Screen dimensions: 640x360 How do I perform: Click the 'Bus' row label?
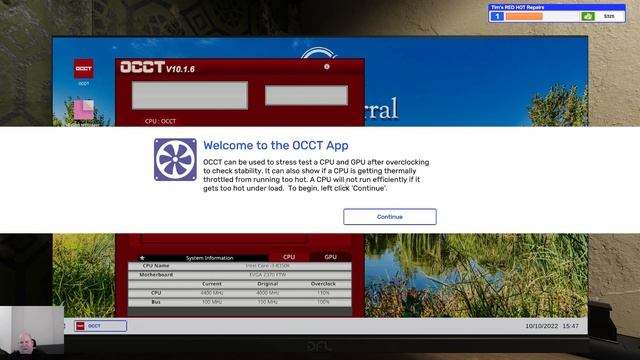[156, 302]
